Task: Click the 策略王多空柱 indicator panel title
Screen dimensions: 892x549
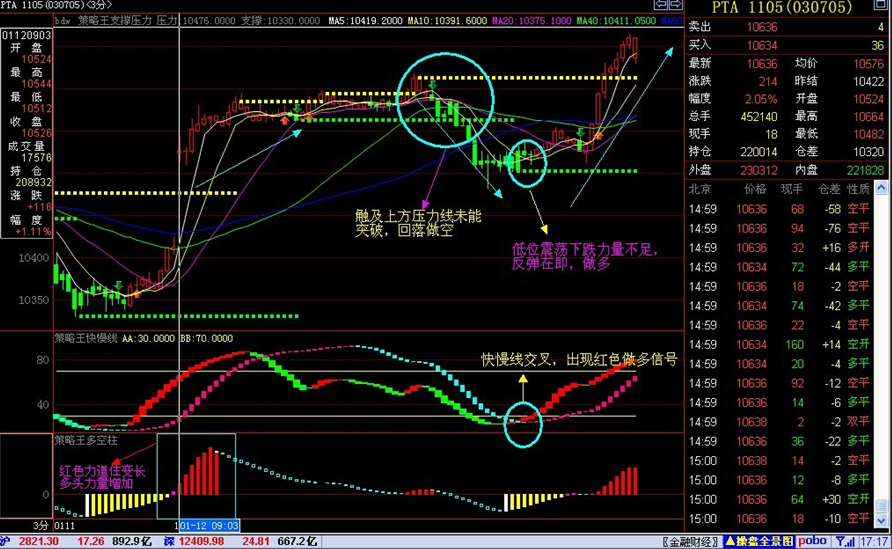Action: click(x=86, y=440)
